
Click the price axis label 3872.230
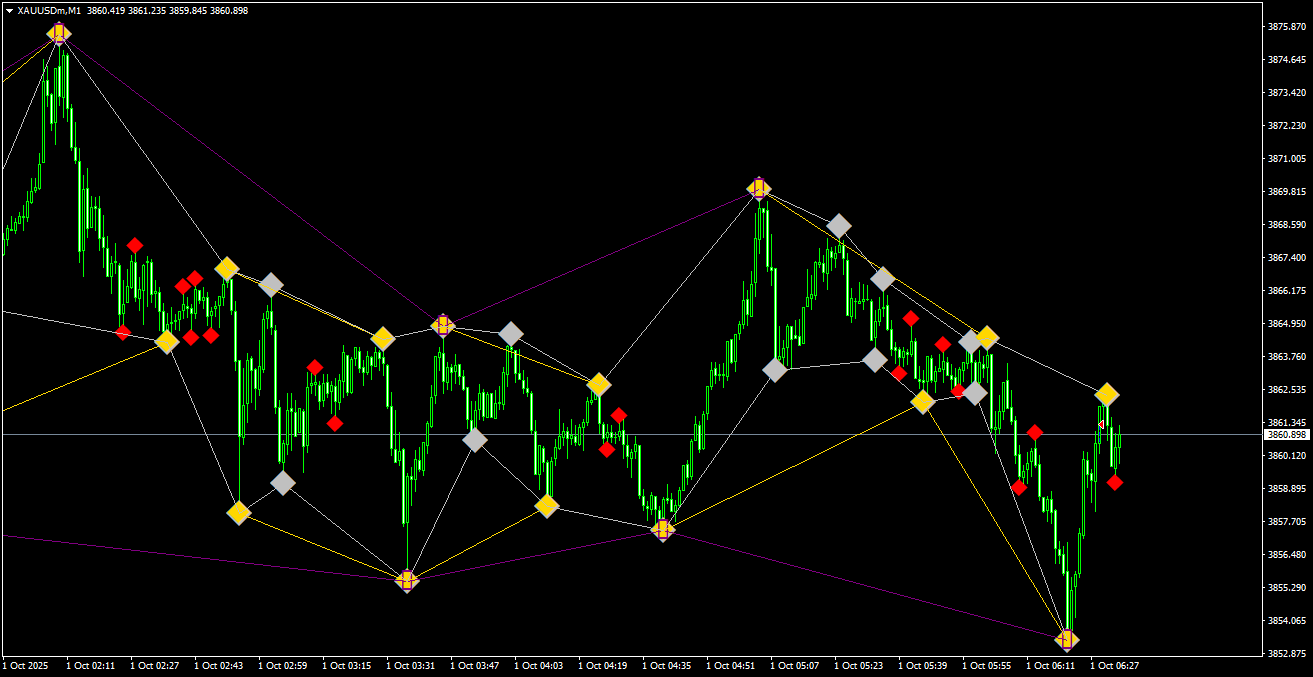coord(1287,125)
